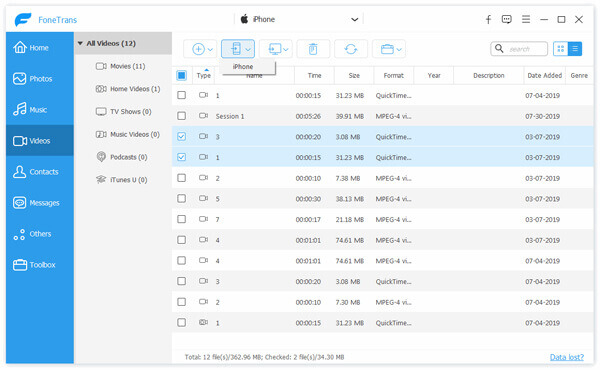Open the add files dropdown arrow
Screen dimensions: 600x370
pos(210,49)
